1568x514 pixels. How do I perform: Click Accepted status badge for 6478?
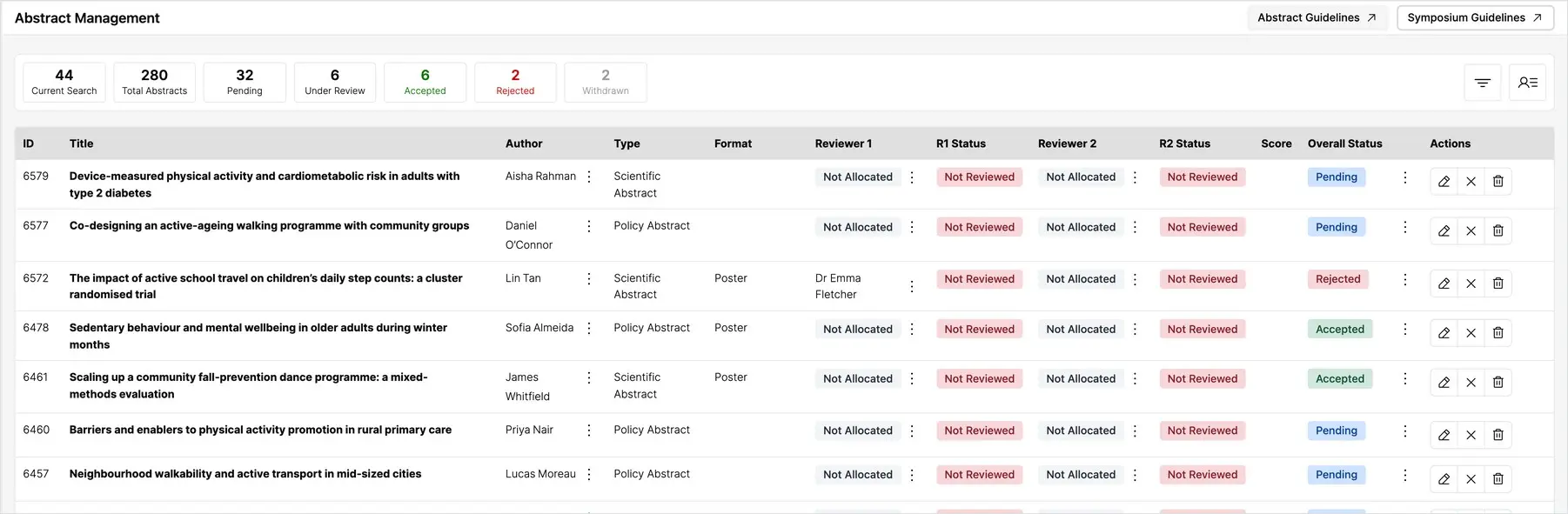(1340, 329)
